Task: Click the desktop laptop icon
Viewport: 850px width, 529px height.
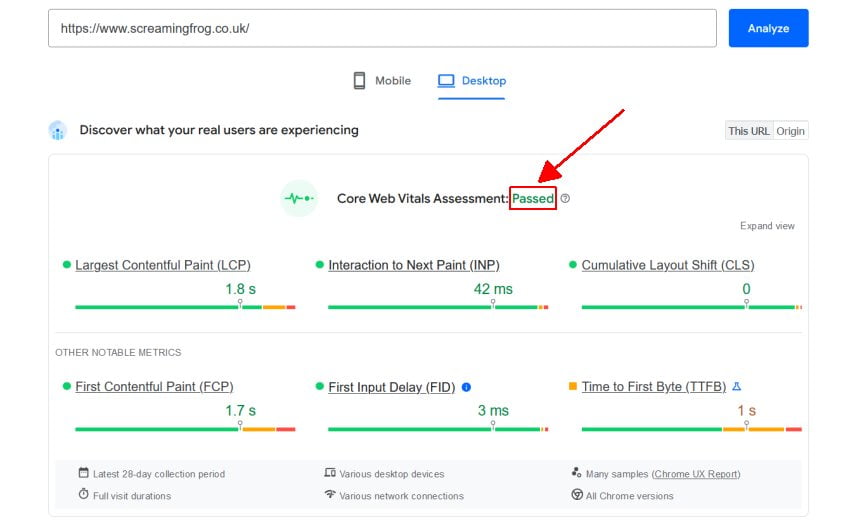Action: (446, 81)
